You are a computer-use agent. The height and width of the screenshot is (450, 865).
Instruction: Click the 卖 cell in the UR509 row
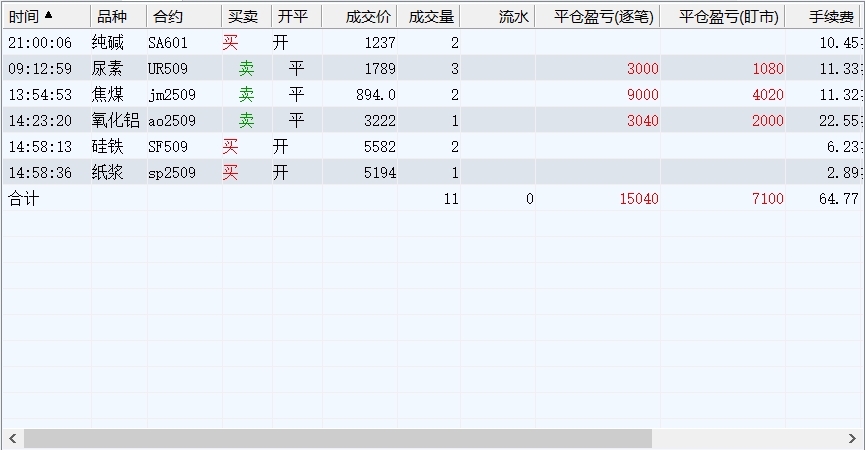point(246,68)
